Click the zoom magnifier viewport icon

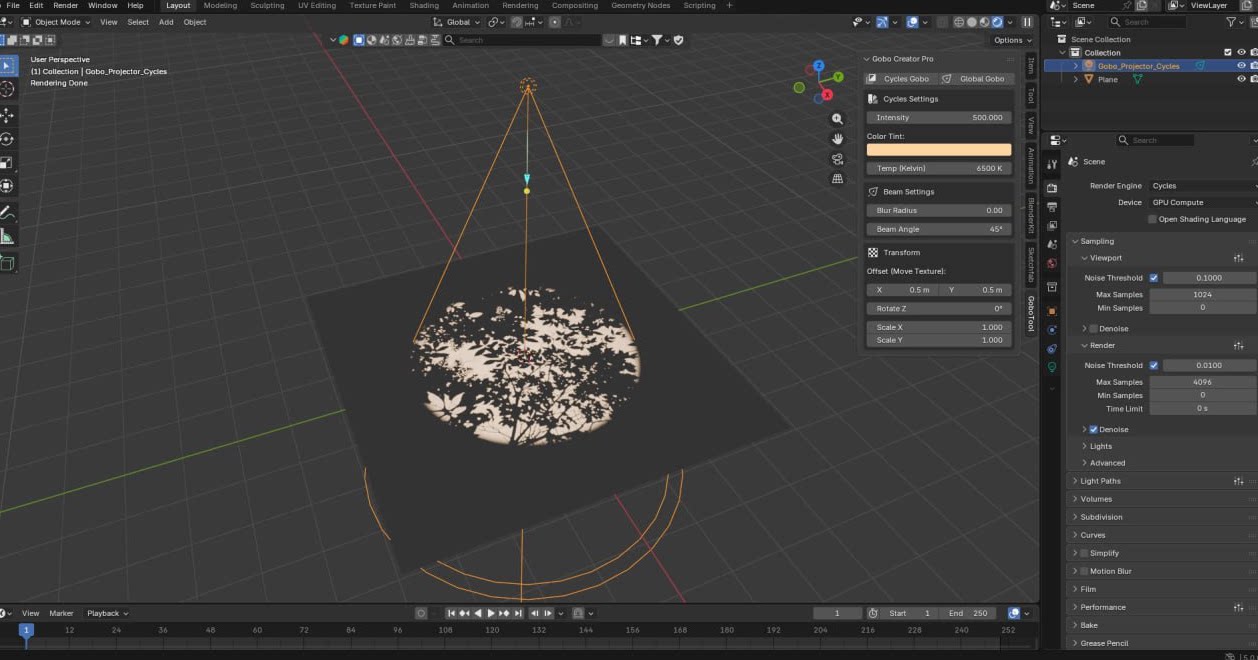(837, 119)
